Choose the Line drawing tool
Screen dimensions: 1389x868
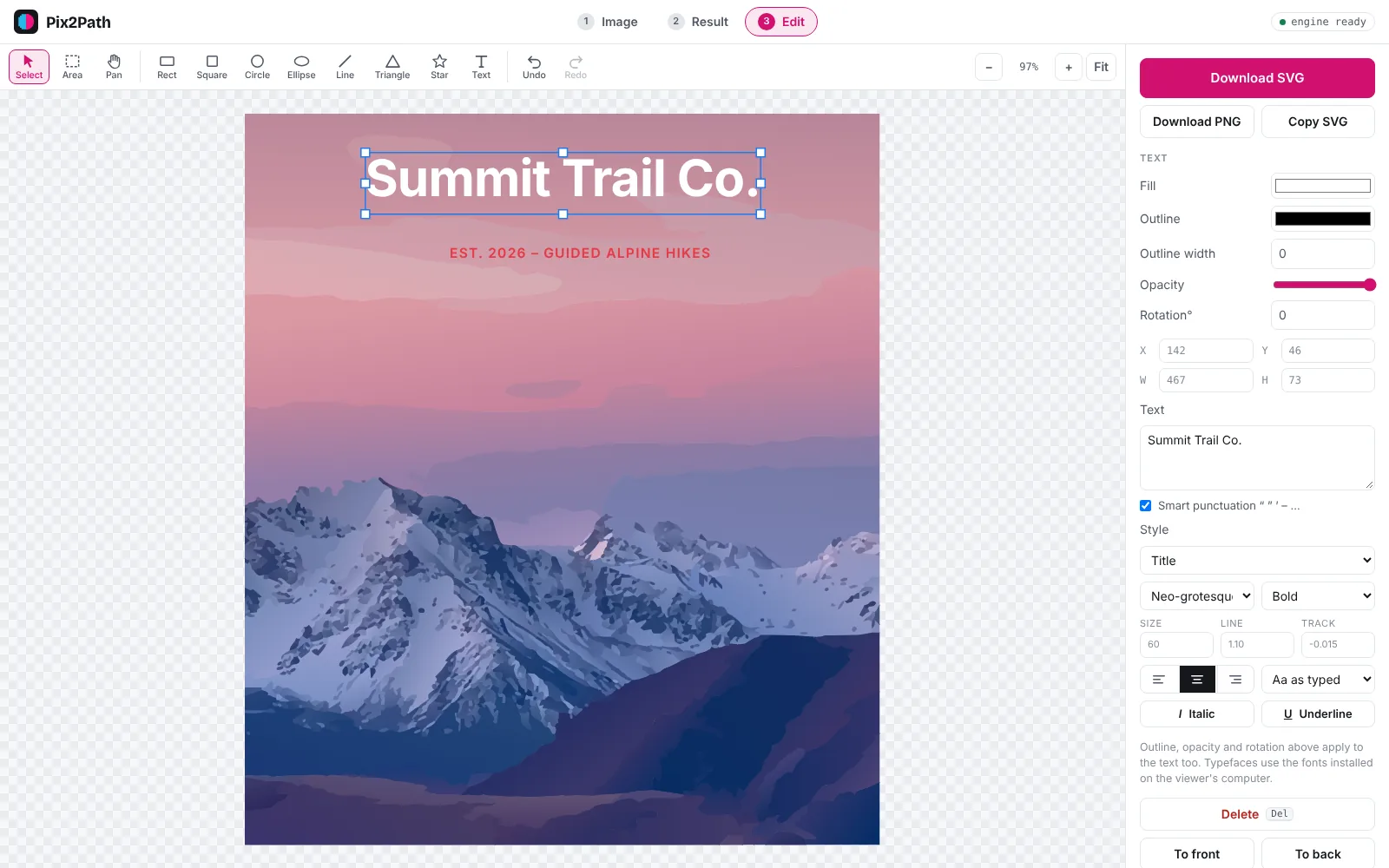[x=345, y=67]
